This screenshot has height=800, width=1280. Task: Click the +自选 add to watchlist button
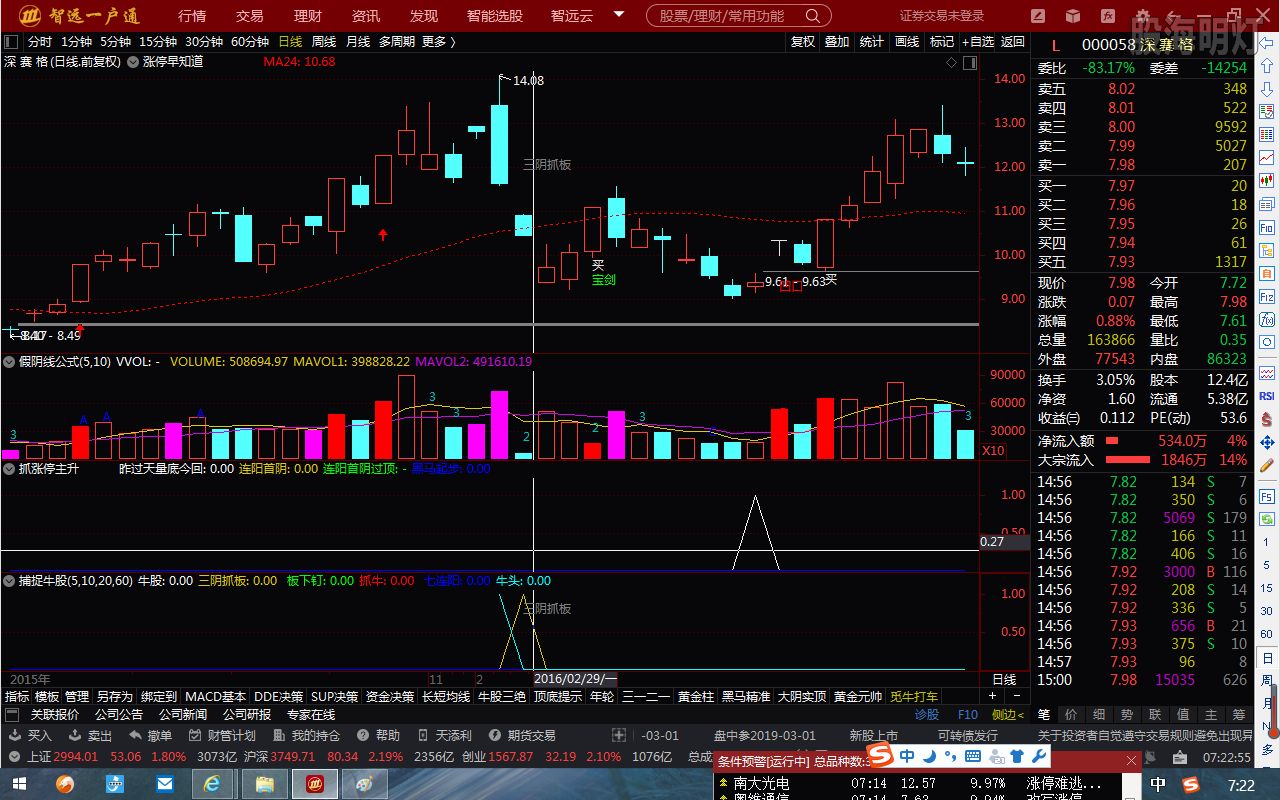978,42
